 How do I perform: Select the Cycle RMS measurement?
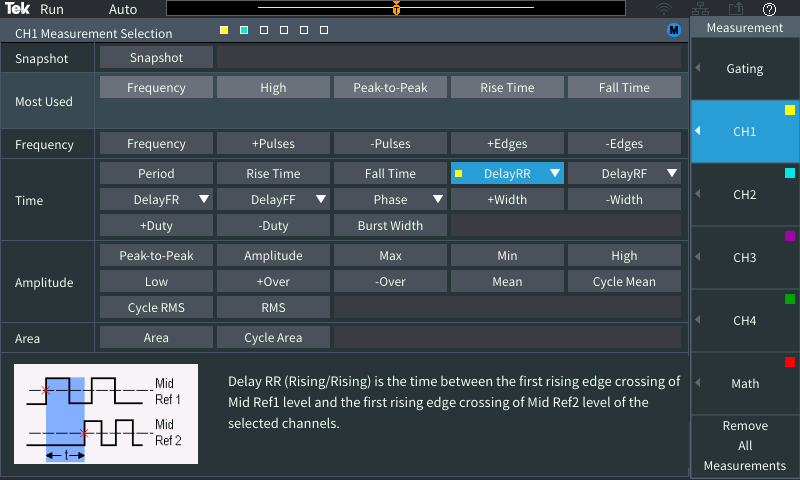156,307
